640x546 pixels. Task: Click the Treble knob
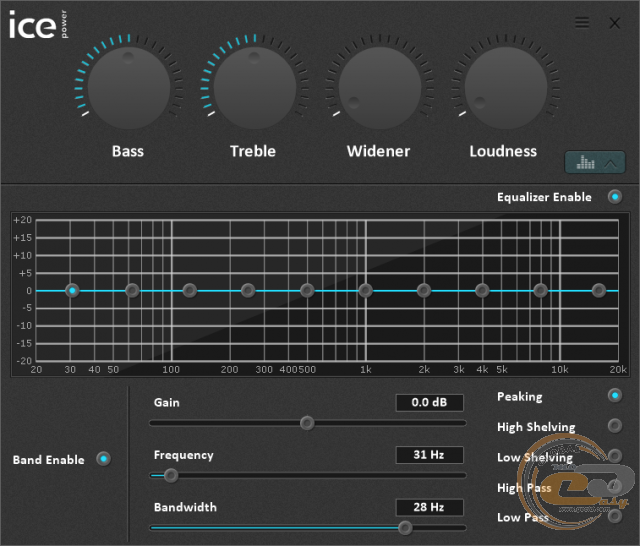click(254, 86)
